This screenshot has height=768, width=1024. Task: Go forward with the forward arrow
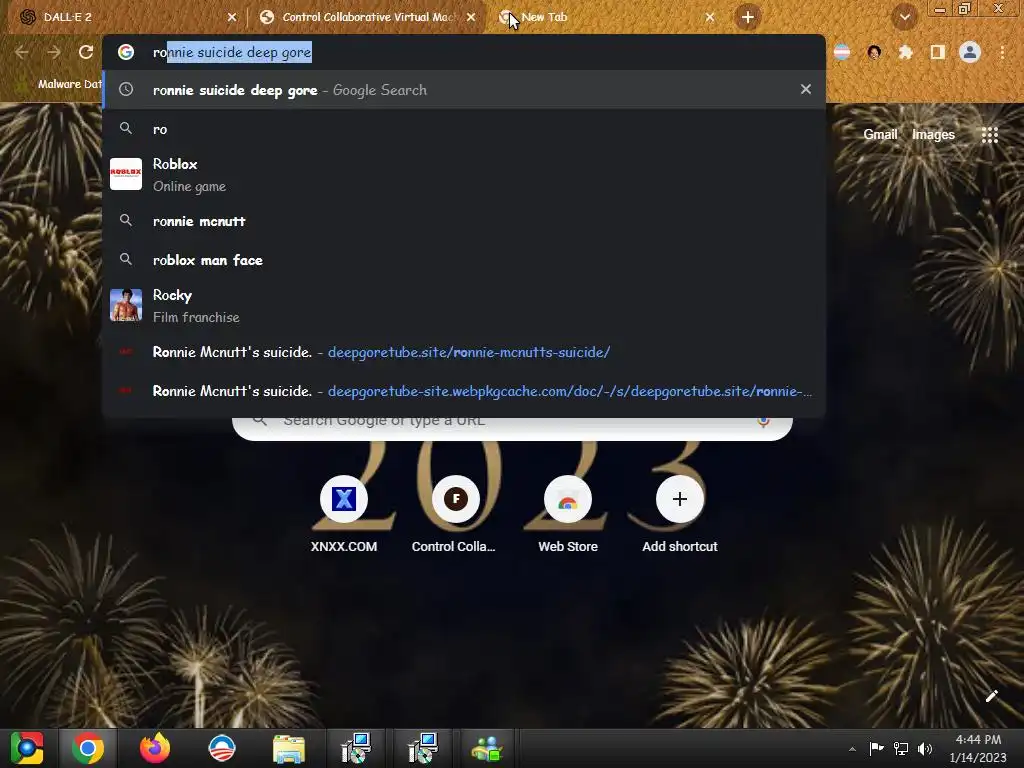point(54,52)
